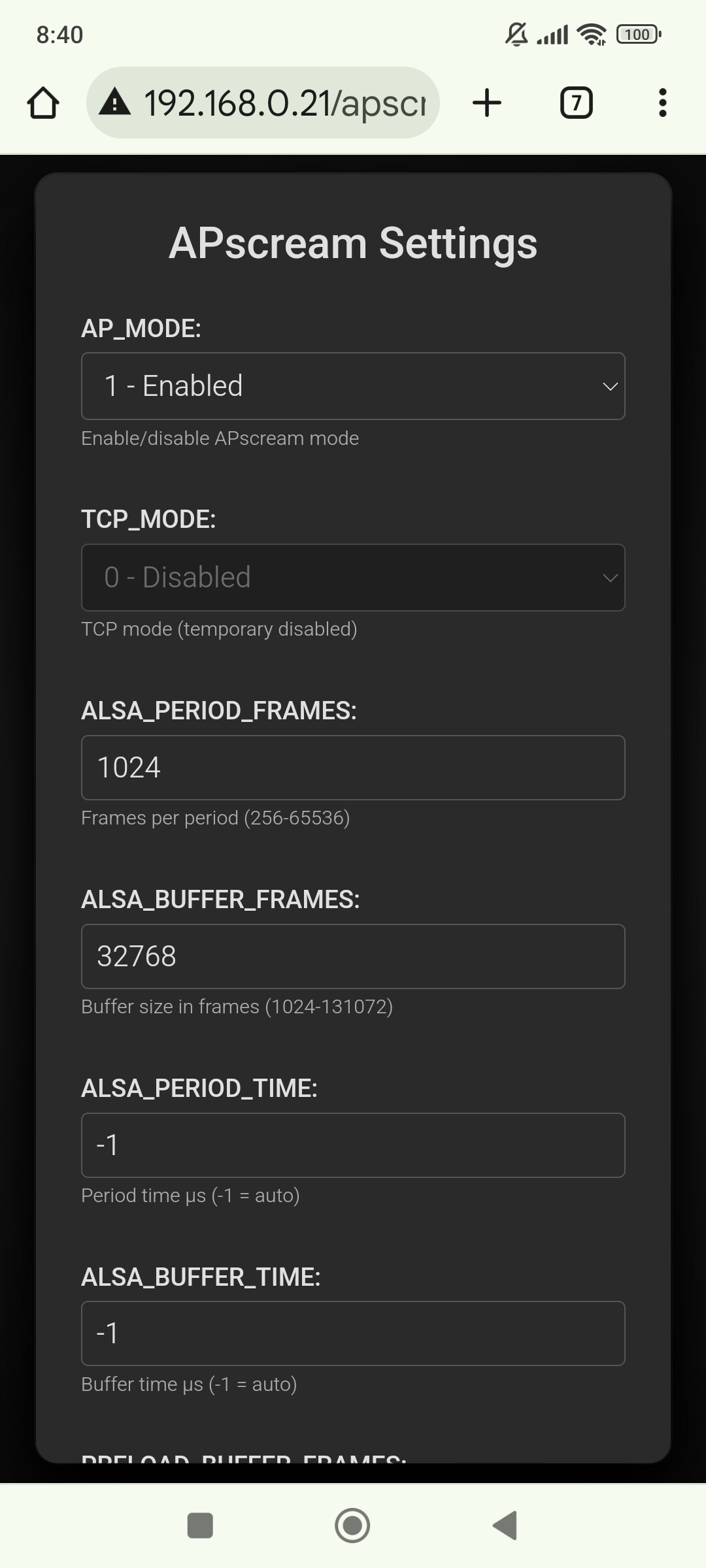Click the AP_MODE dropdown chevron arrow
Screen dimensions: 706x1568
pyautogui.click(x=610, y=386)
